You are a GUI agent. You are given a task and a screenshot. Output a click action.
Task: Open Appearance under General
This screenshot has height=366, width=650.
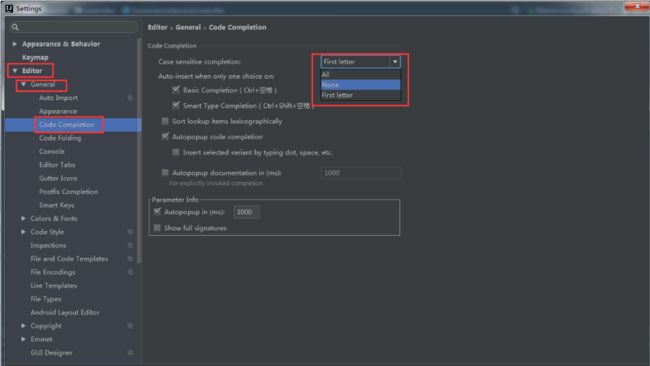click(58, 111)
